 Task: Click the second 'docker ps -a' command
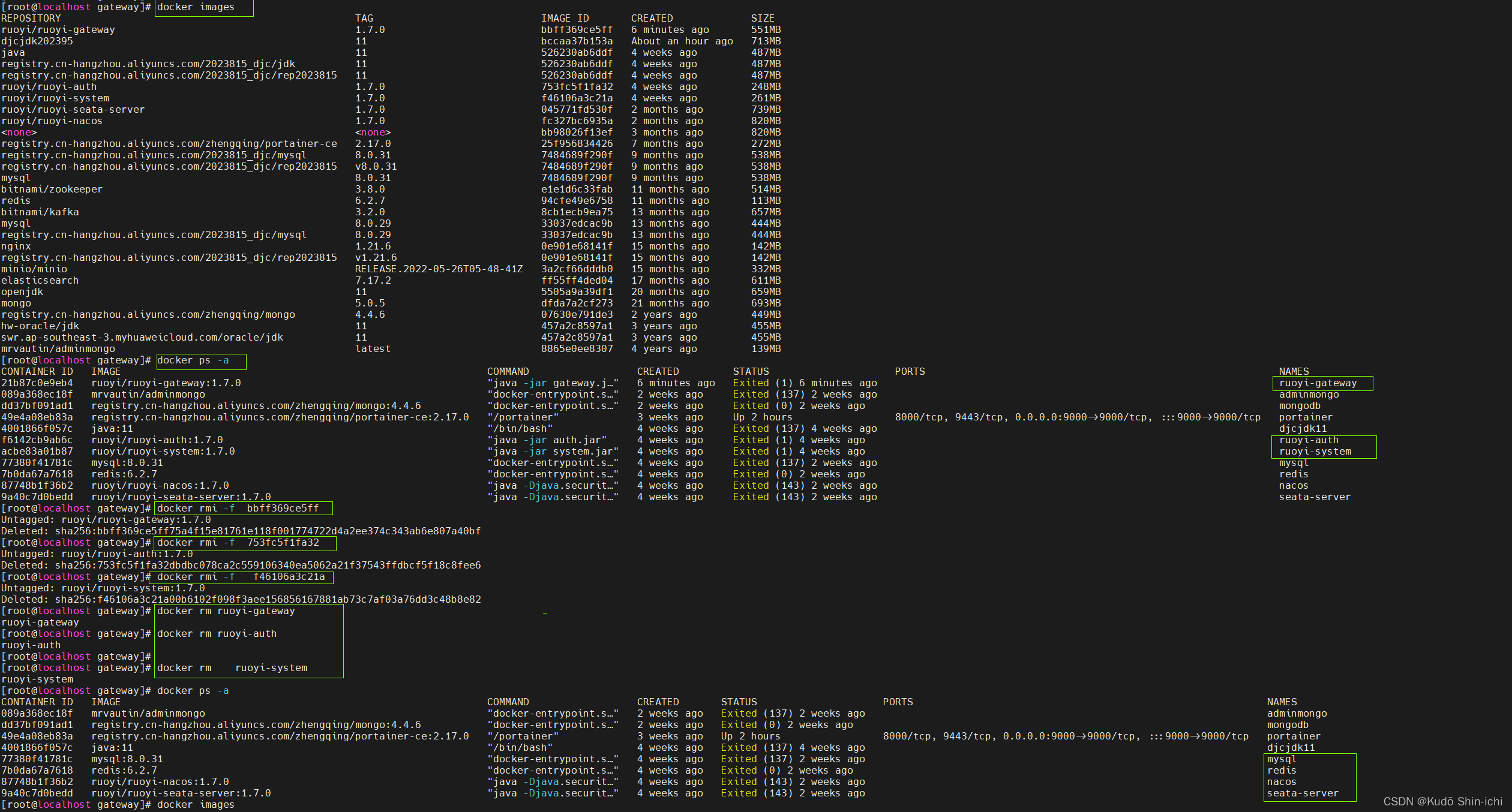coord(193,691)
